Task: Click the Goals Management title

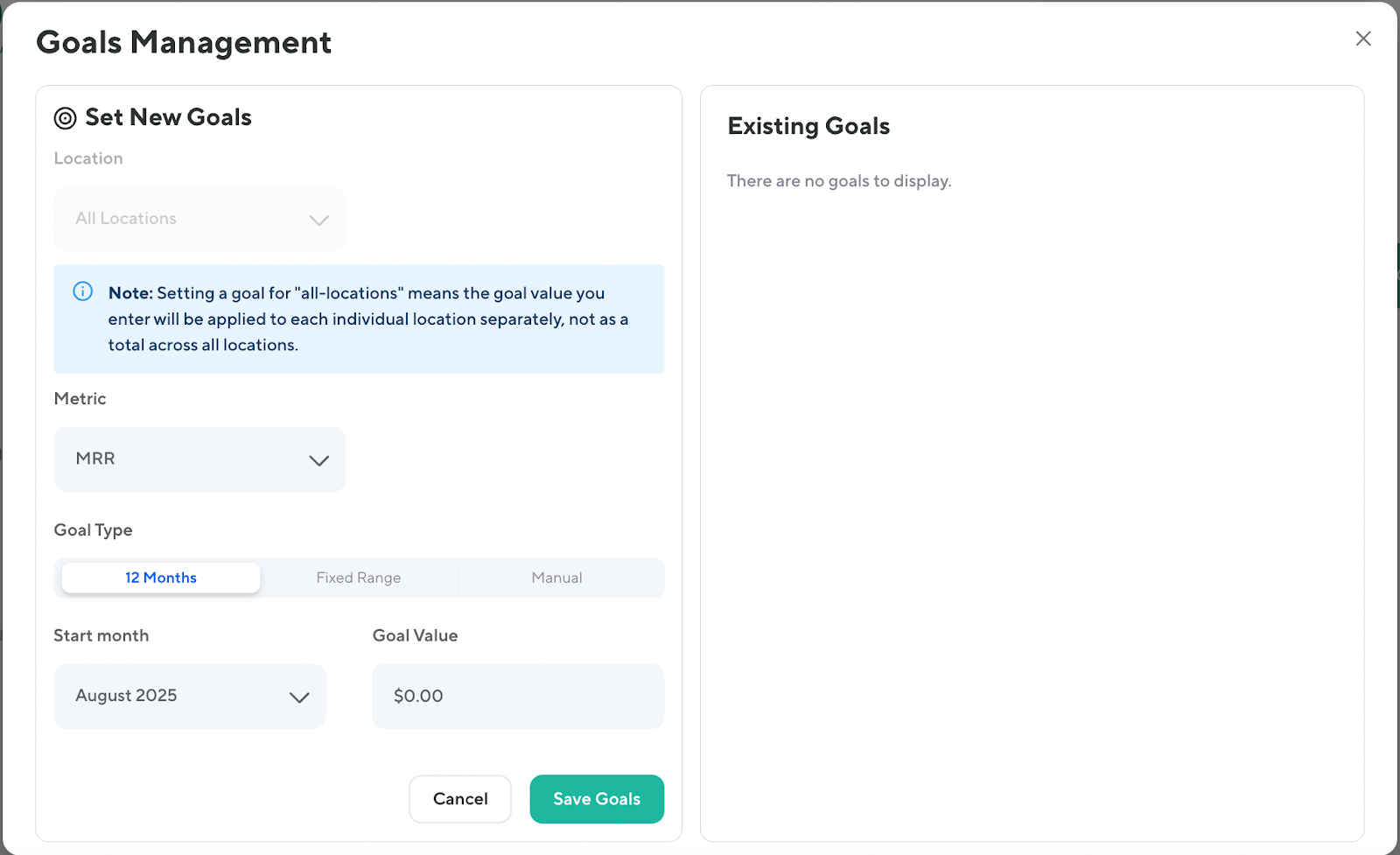Action: pyautogui.click(x=184, y=42)
